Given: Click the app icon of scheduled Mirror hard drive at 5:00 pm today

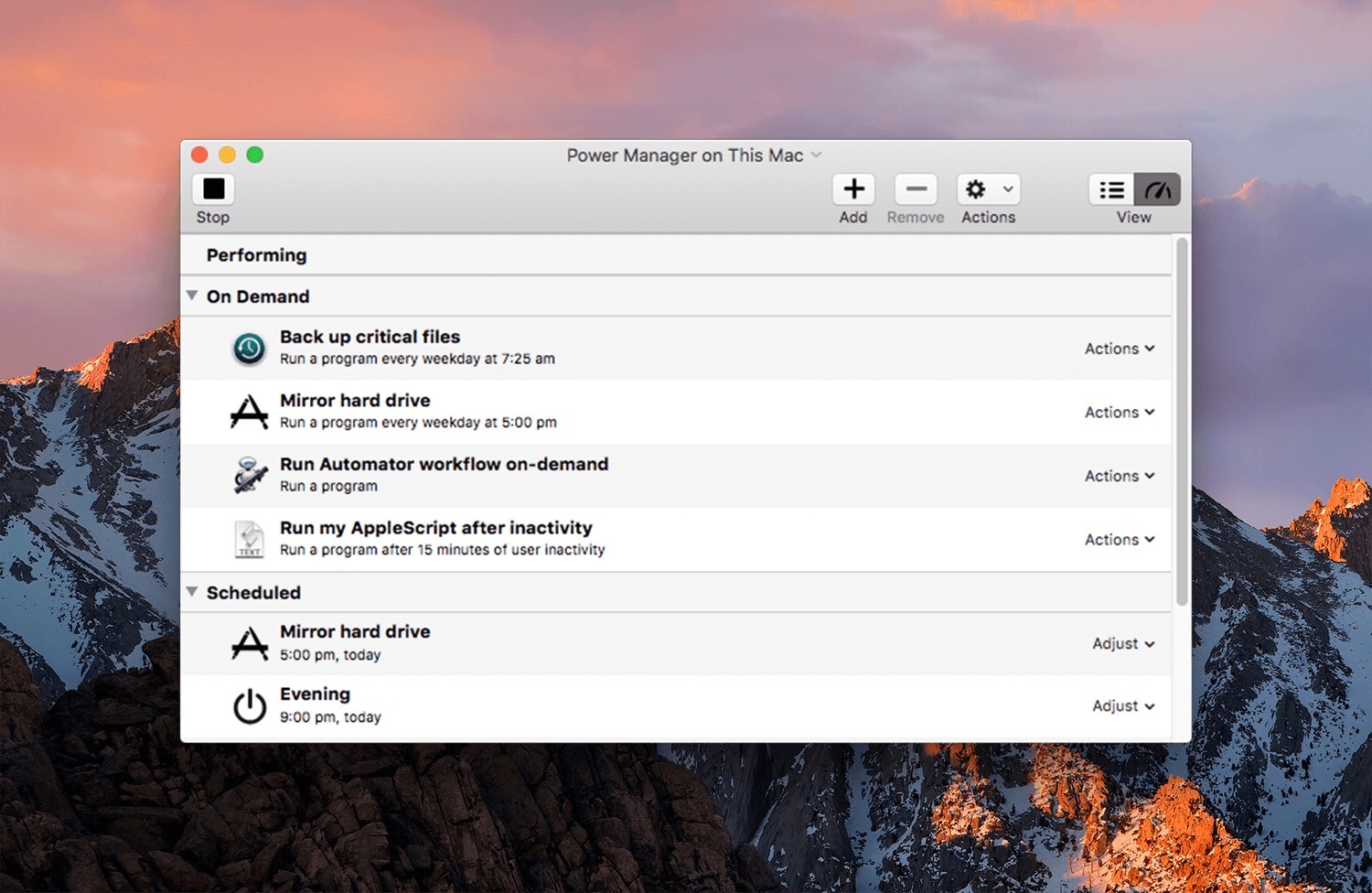Looking at the screenshot, I should click(249, 643).
